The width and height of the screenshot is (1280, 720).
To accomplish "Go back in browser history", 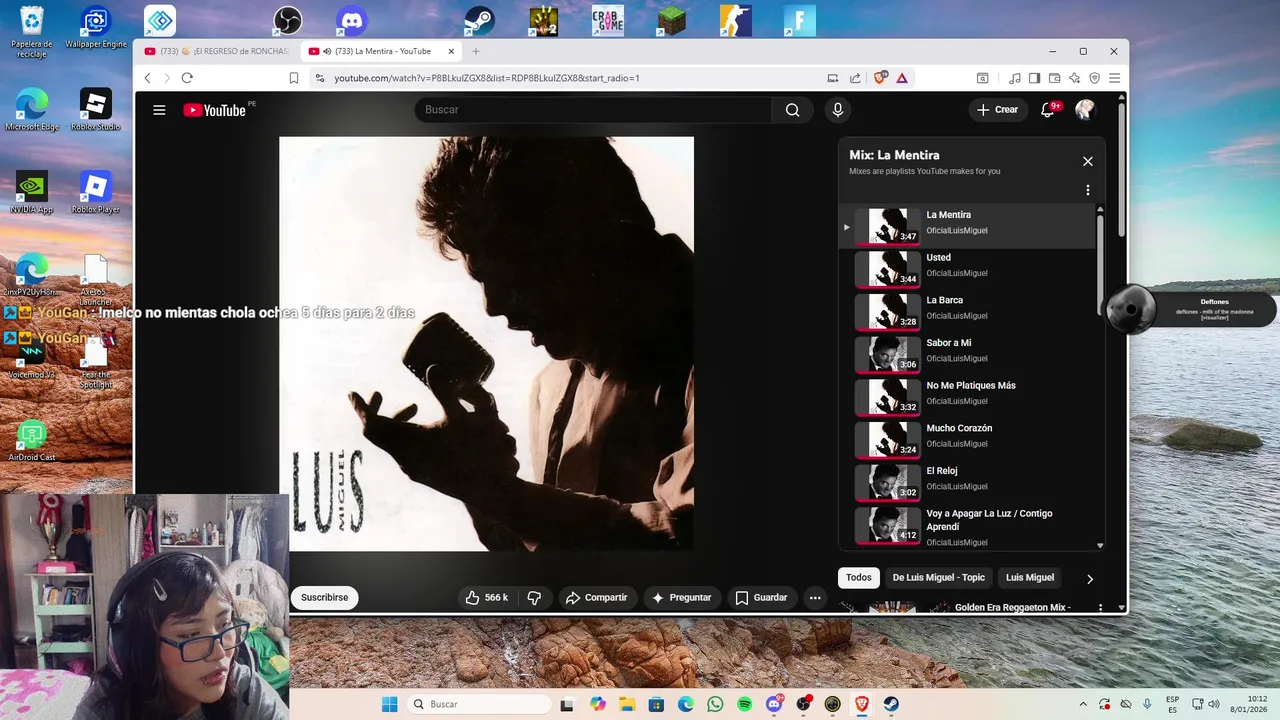I will click(147, 78).
